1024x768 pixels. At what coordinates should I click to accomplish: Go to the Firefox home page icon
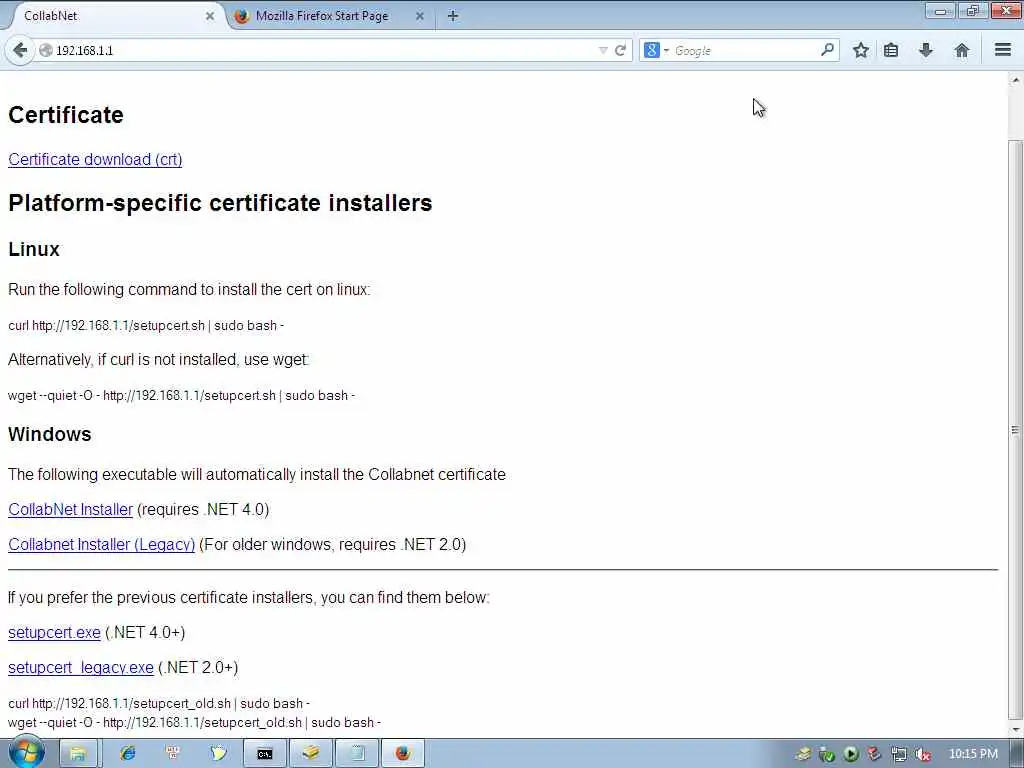[961, 50]
